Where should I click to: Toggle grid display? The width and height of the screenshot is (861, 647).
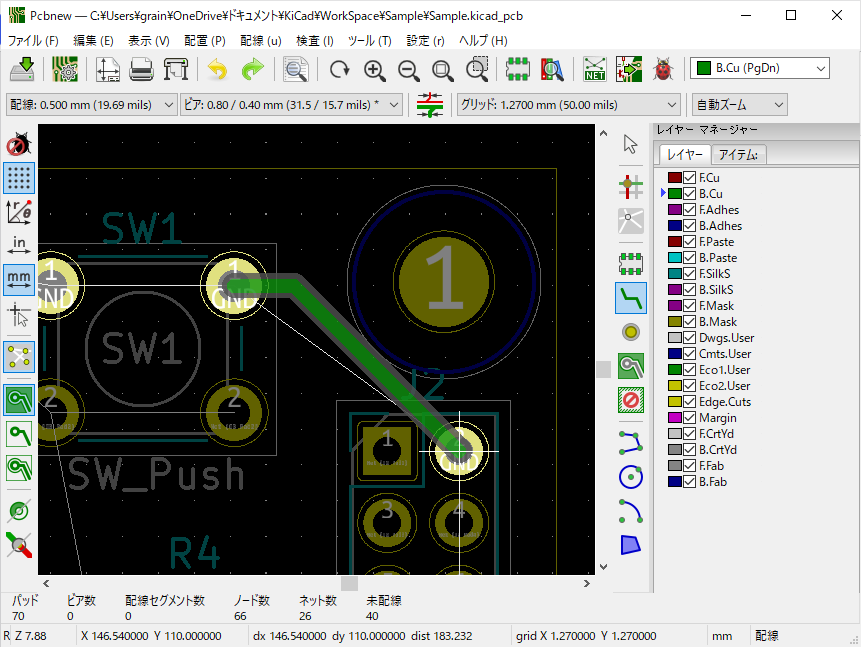click(x=19, y=178)
